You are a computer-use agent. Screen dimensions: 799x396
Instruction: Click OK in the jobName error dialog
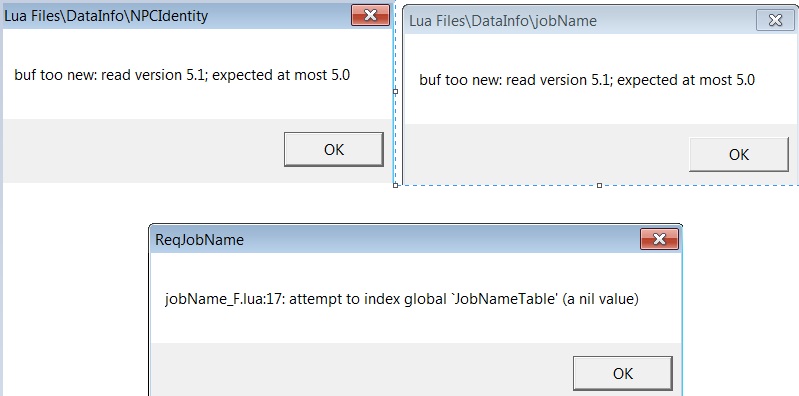tap(739, 154)
